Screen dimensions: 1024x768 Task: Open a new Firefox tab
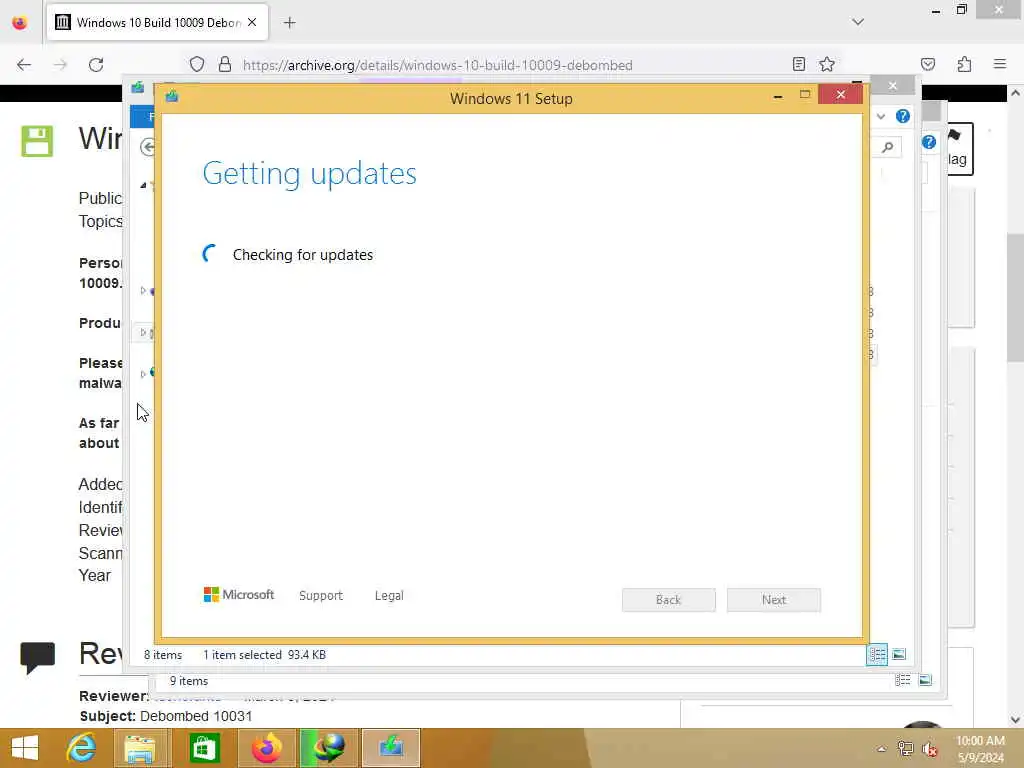[290, 23]
